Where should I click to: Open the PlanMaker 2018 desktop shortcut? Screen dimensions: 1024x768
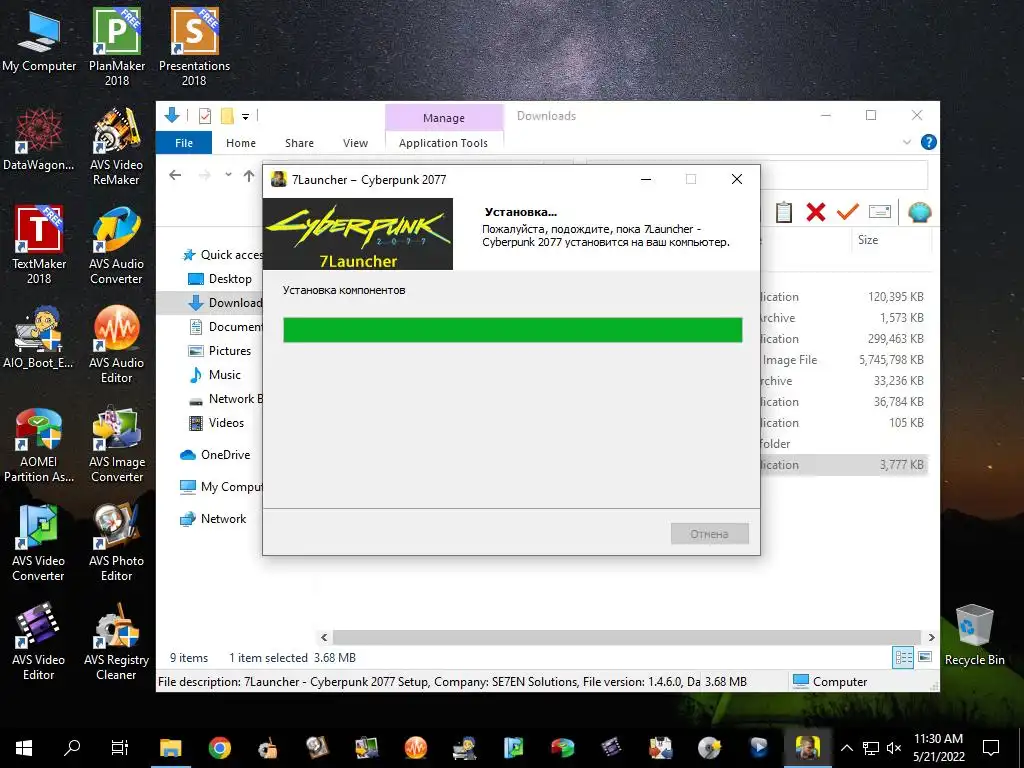[x=117, y=47]
